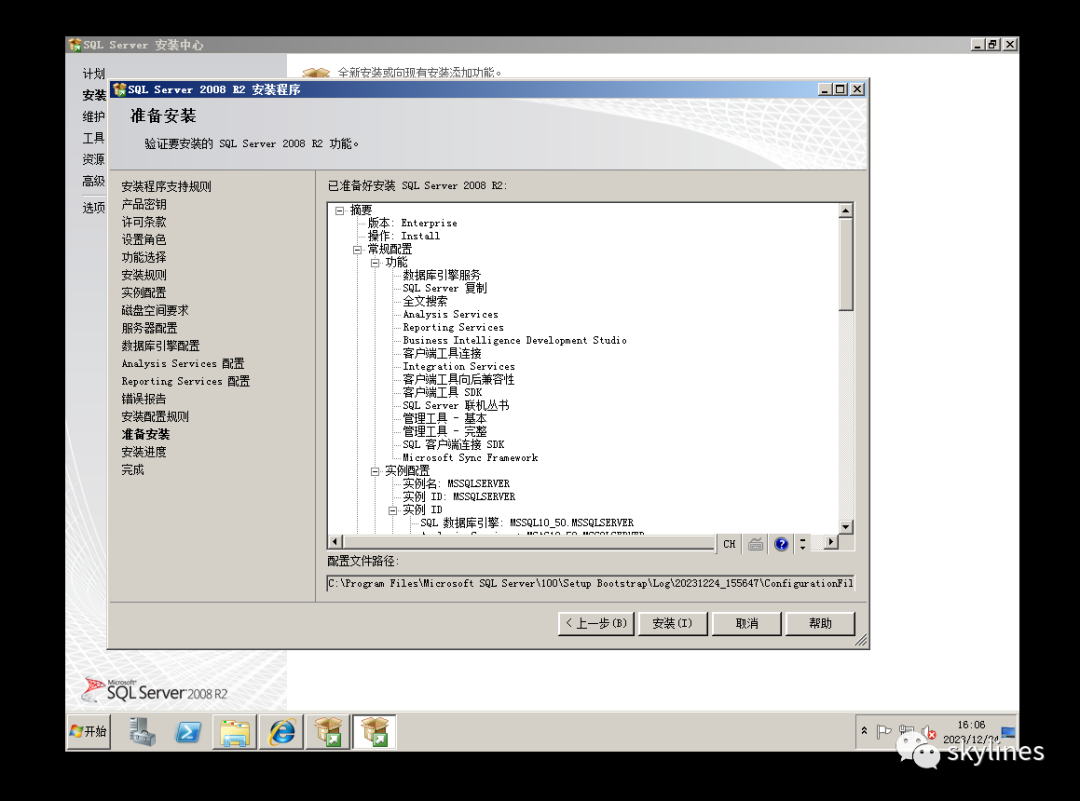This screenshot has height=801, width=1080.
Task: Cancel setup with 取消 button
Action: [747, 623]
